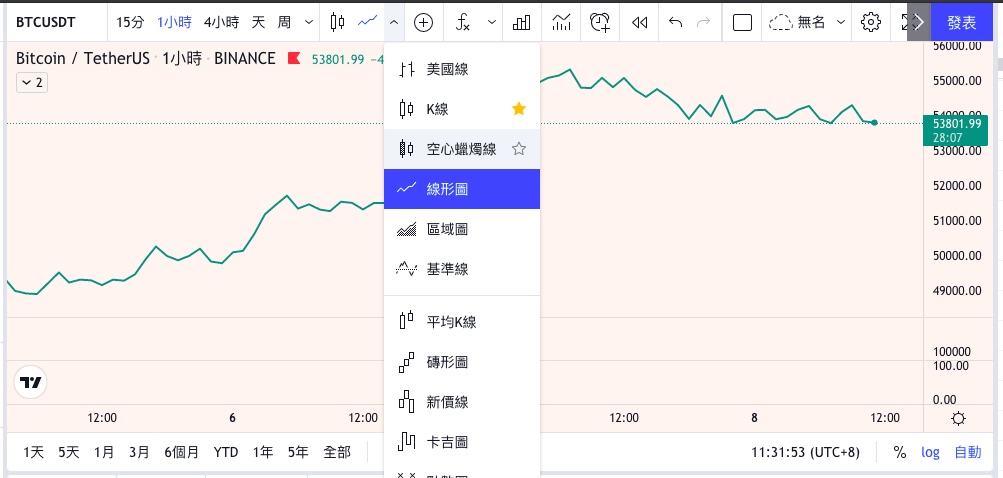
Task: Set date range to 1年
Action: (263, 452)
